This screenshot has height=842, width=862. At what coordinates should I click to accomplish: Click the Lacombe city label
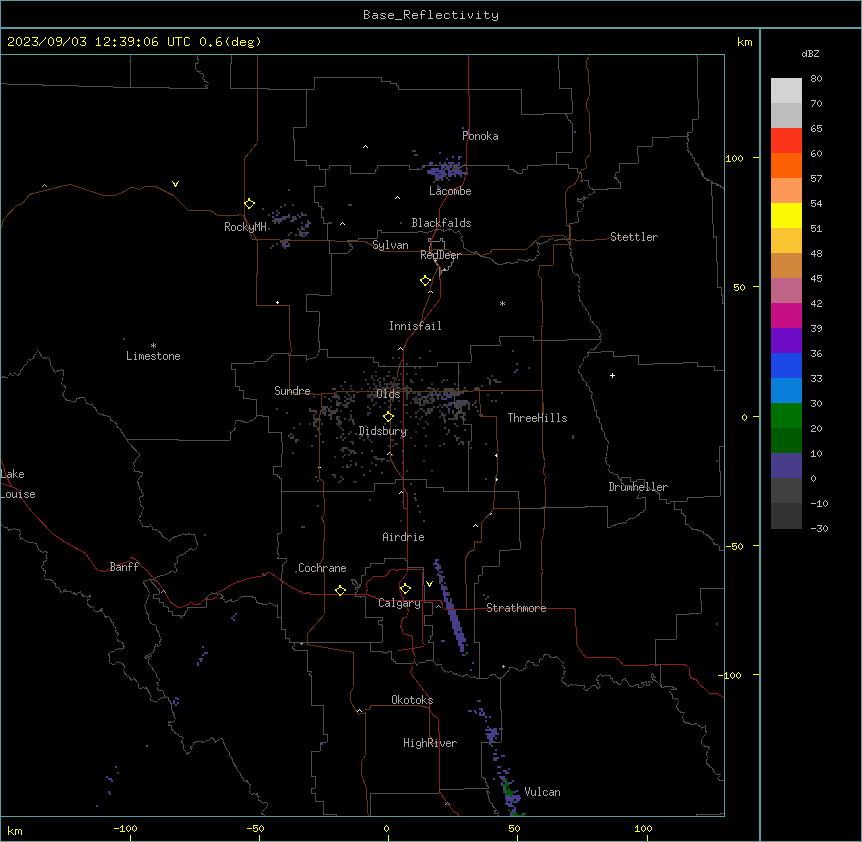450,191
